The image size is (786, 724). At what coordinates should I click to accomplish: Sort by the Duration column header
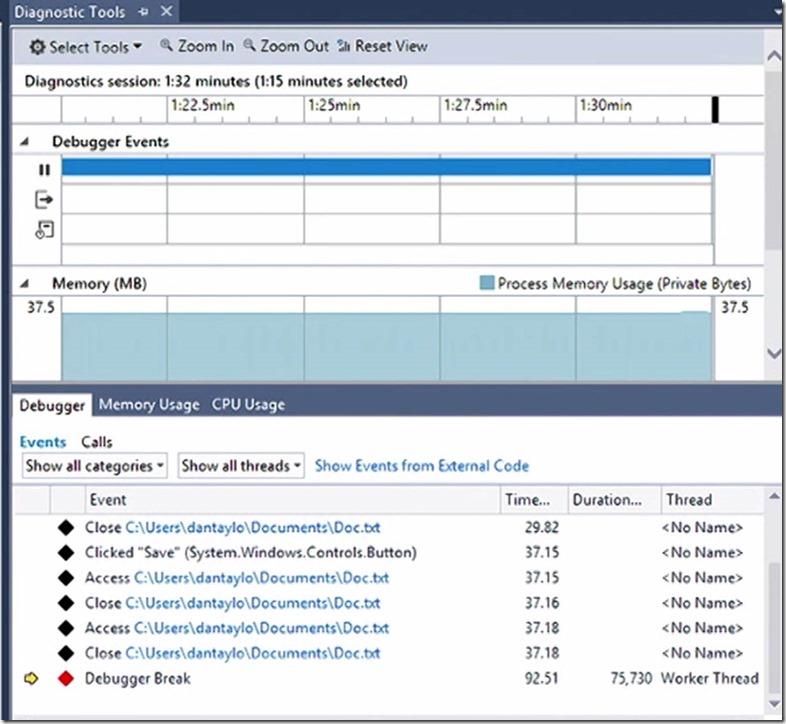click(614, 500)
